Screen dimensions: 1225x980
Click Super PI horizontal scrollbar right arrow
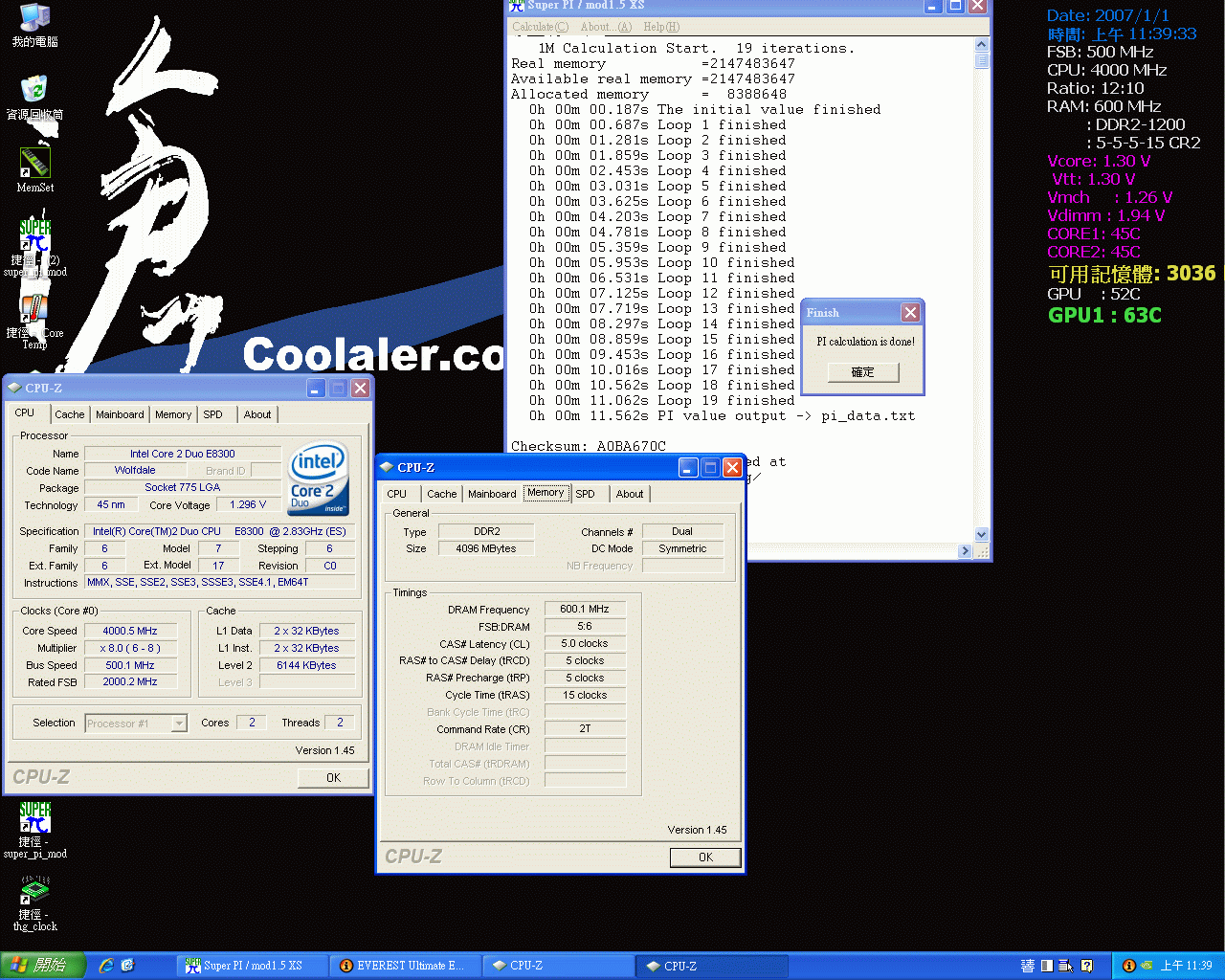pyautogui.click(x=965, y=551)
